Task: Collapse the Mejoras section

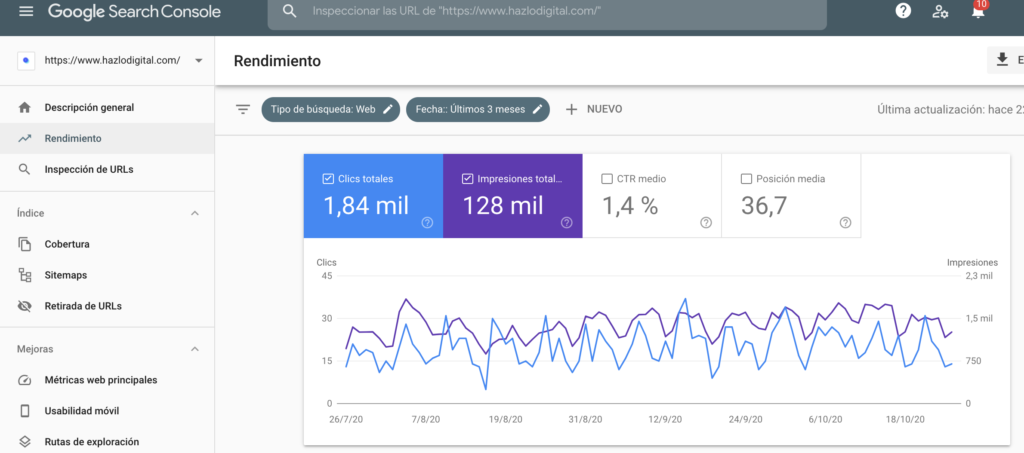Action: tap(195, 349)
